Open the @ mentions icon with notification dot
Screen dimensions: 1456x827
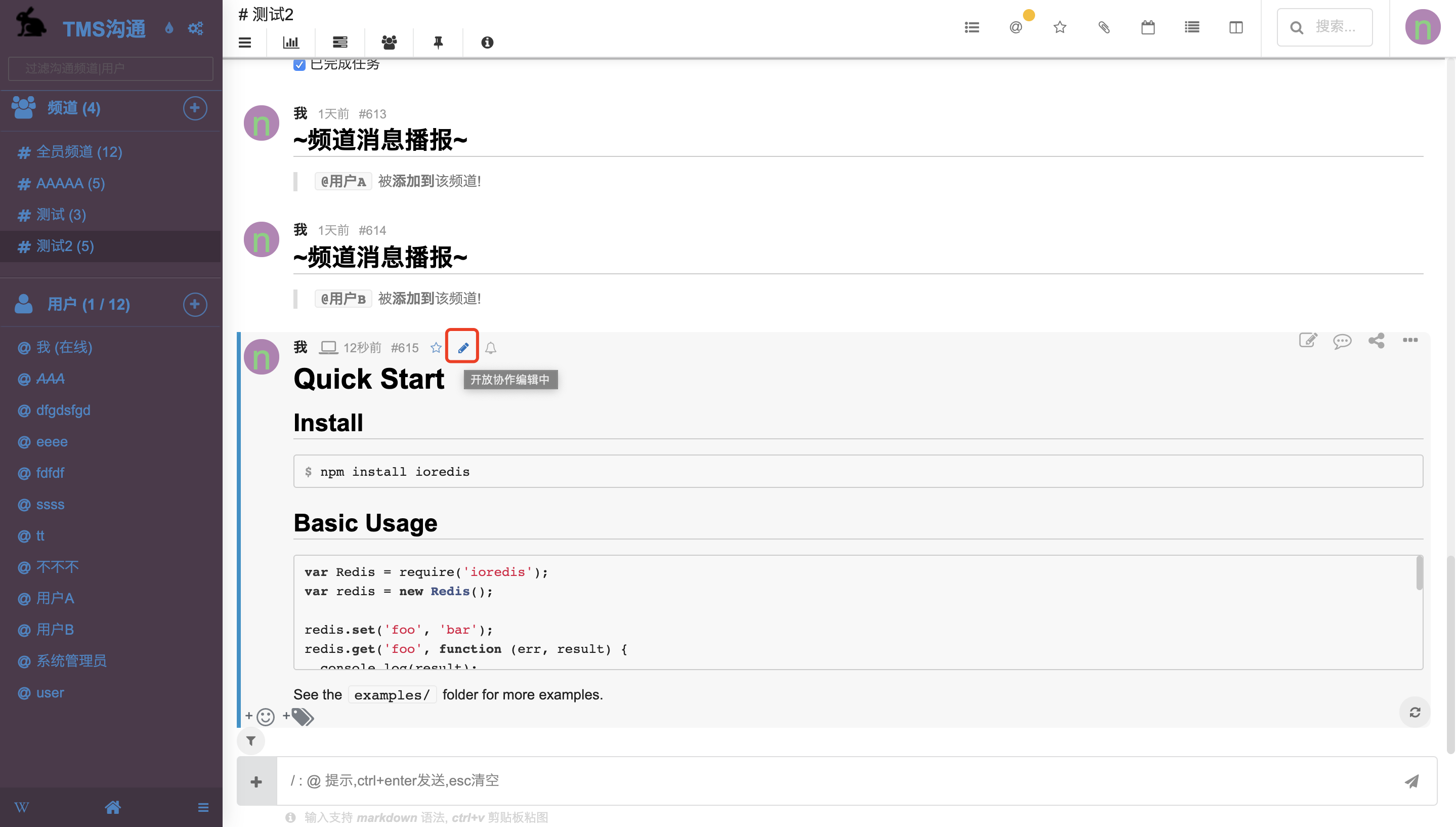coord(1015,27)
